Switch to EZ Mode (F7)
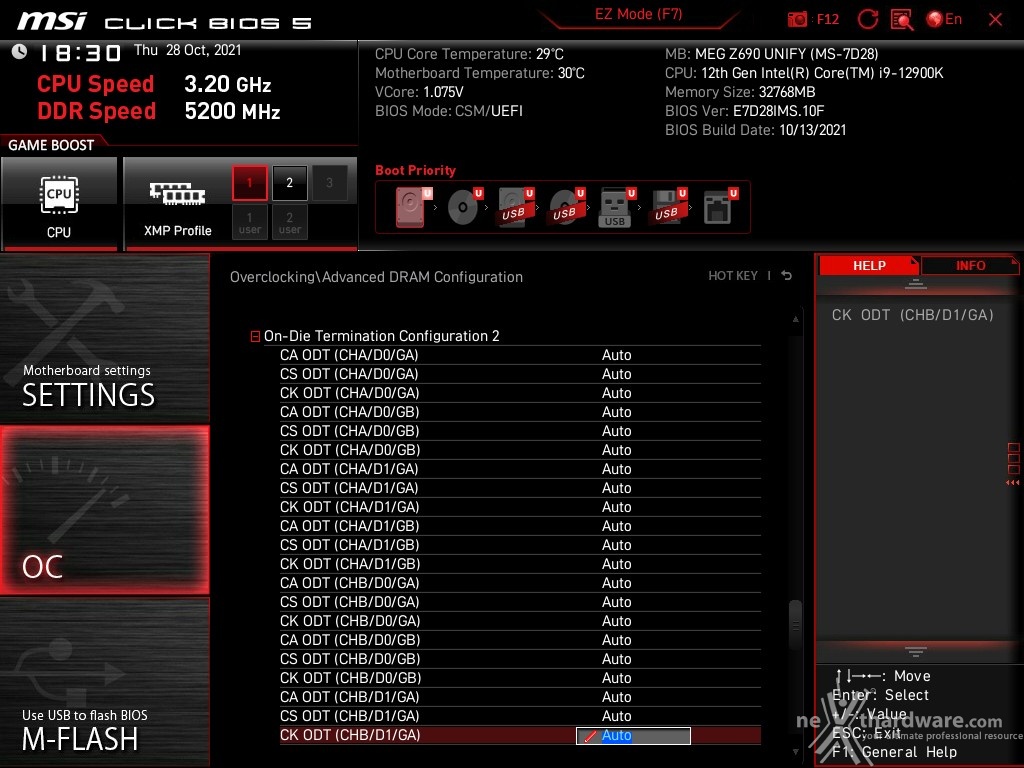Image resolution: width=1024 pixels, height=768 pixels. (x=638, y=14)
